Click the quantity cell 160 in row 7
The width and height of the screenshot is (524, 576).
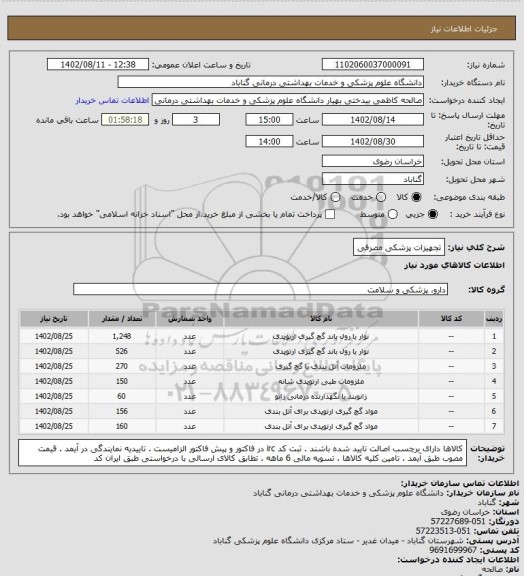(x=122, y=426)
